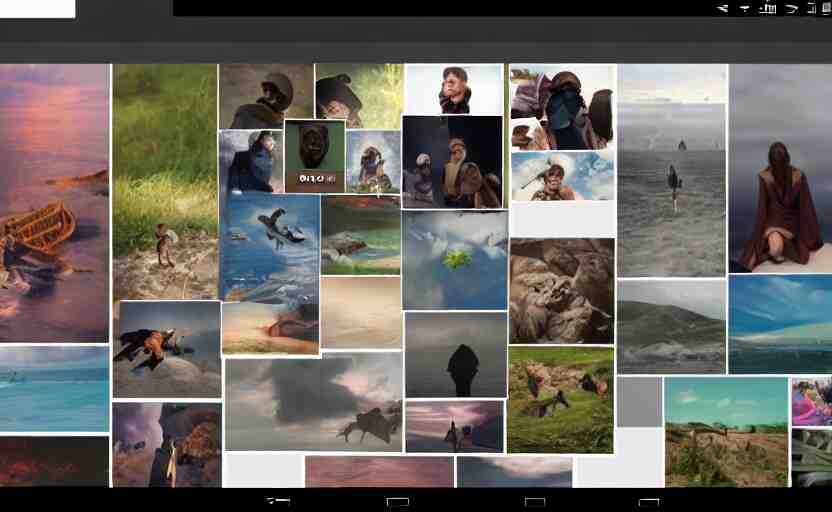Click the last rectangle icon in bottom bar
Viewport: 832px width, 512px height.
pos(649,501)
